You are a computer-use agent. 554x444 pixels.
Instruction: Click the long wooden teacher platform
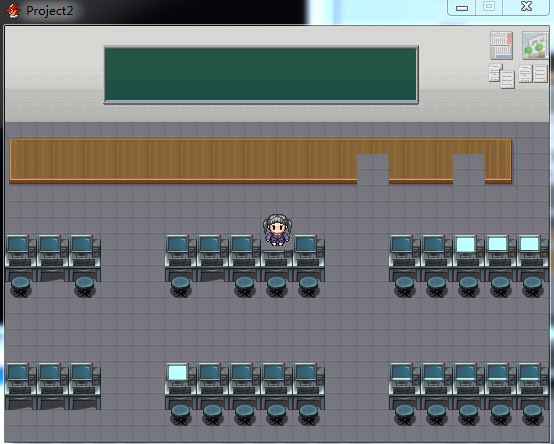tap(260, 161)
